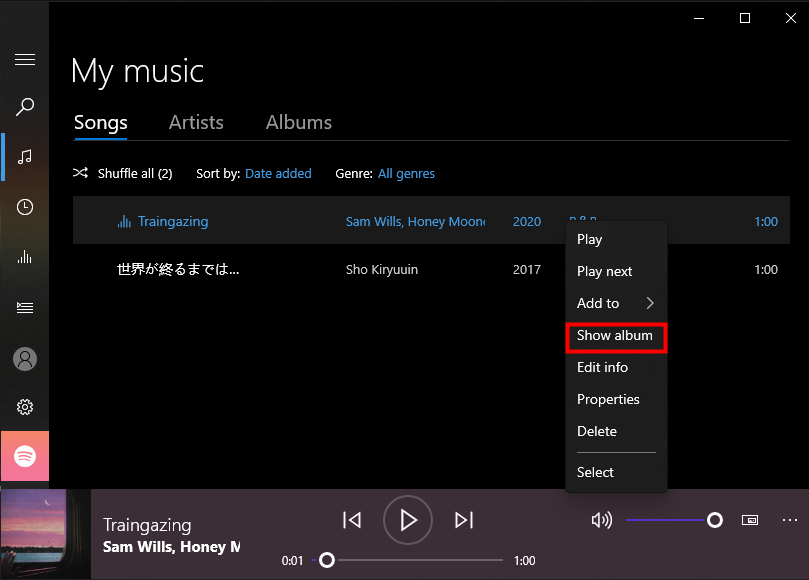The image size is (809, 580).
Task: Select Show album in context menu
Action: pyautogui.click(x=616, y=335)
